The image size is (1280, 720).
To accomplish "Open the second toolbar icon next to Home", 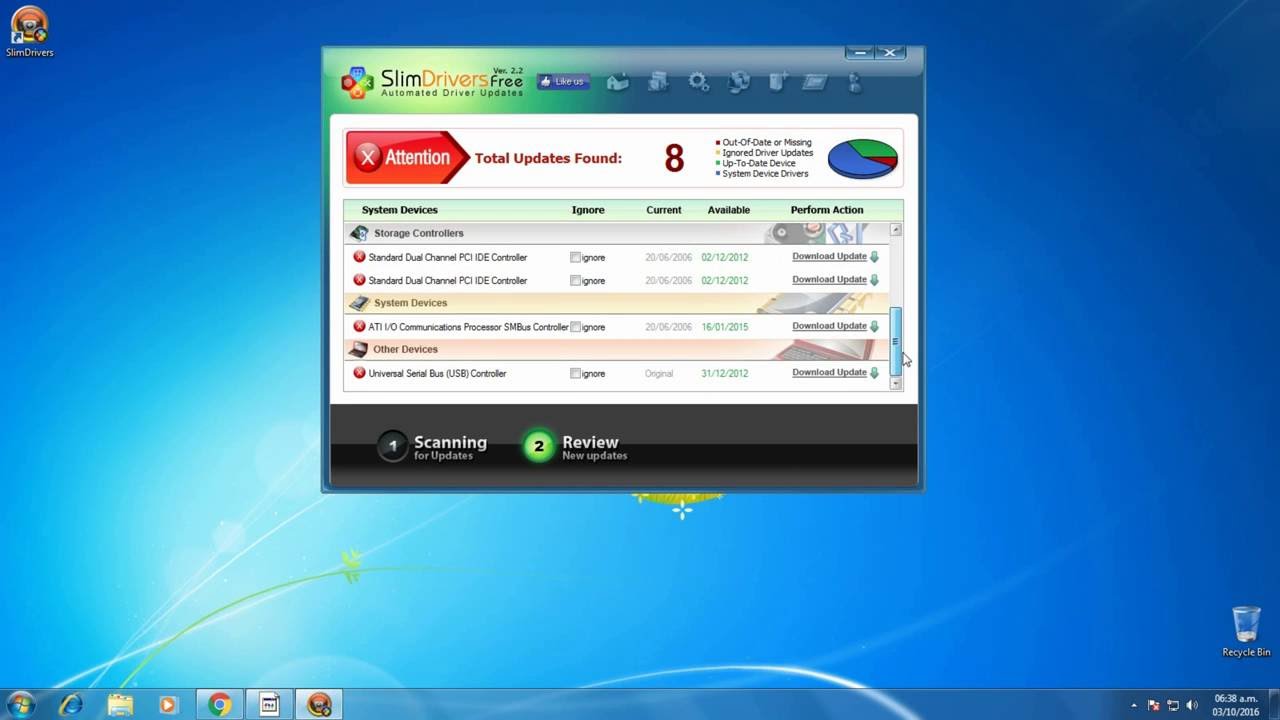I will (x=658, y=82).
